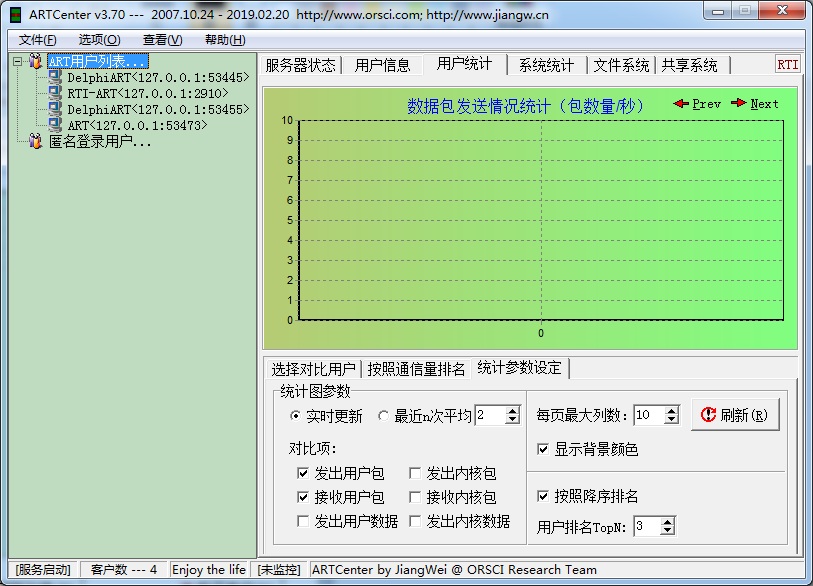Toggle 发出内核包 checkbox

[x=415, y=473]
